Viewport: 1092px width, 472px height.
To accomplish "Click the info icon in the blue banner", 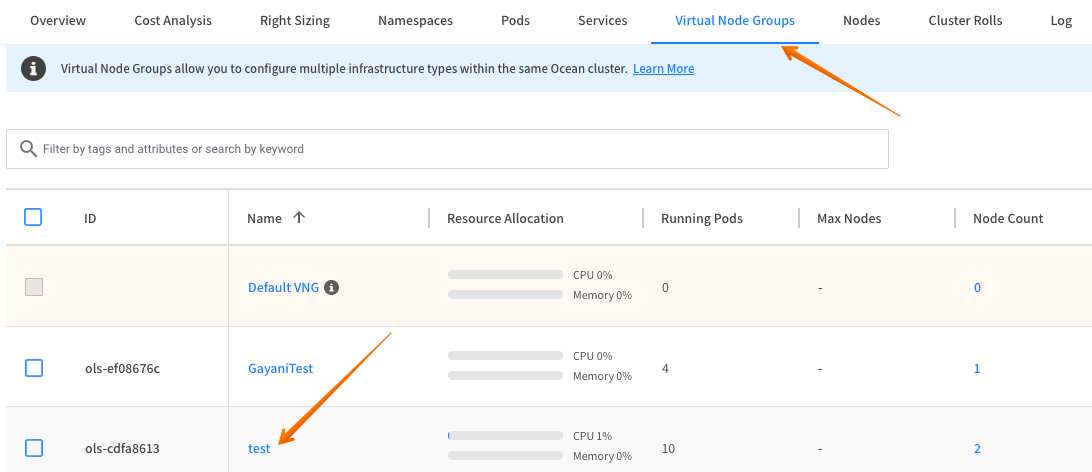I will tap(34, 69).
